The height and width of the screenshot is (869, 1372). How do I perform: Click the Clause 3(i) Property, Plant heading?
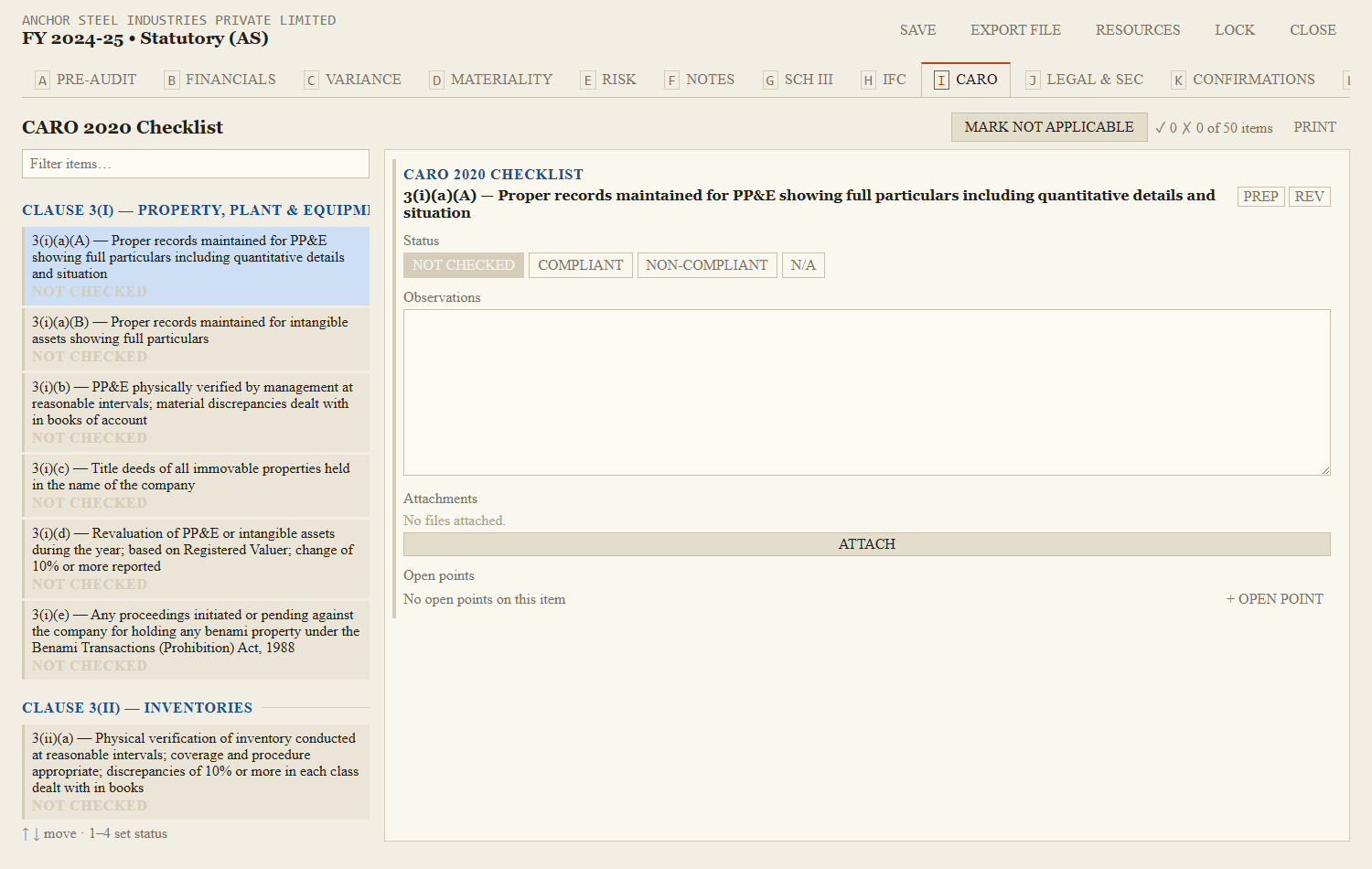point(196,210)
